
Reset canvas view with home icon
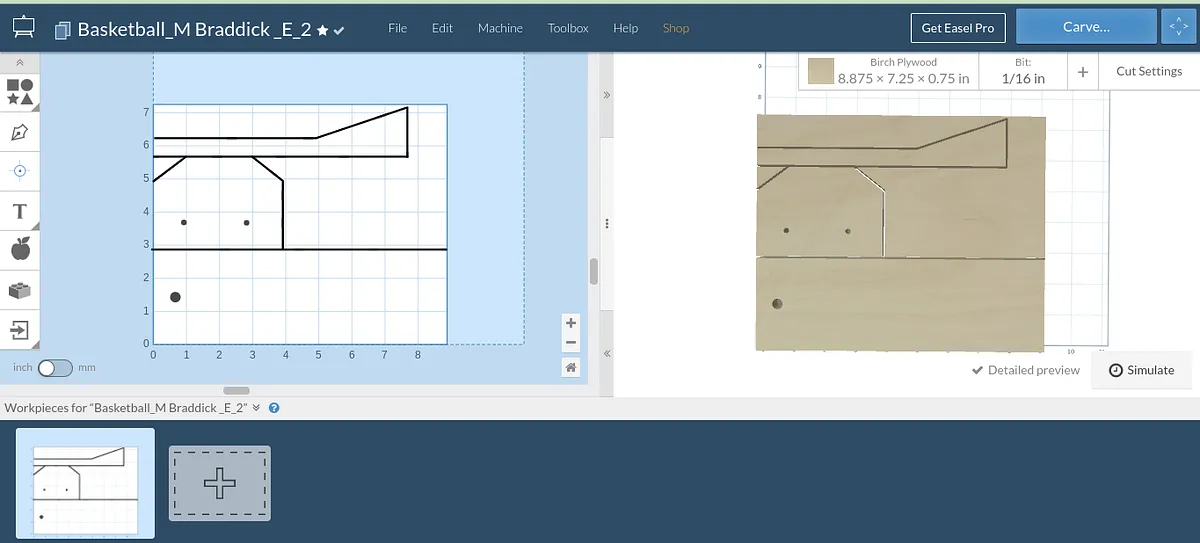coord(571,368)
